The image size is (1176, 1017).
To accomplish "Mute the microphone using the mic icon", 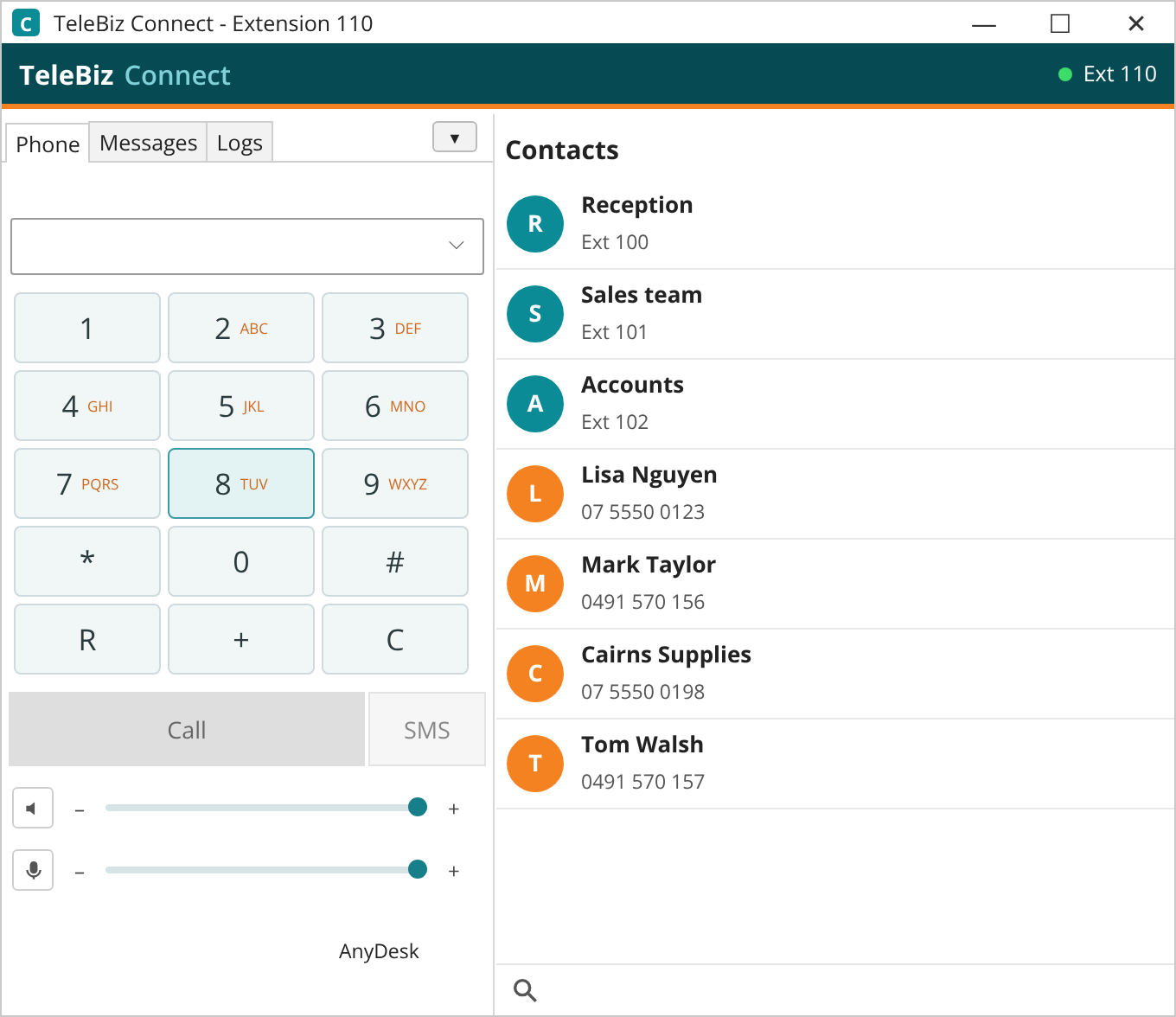I will (x=33, y=870).
